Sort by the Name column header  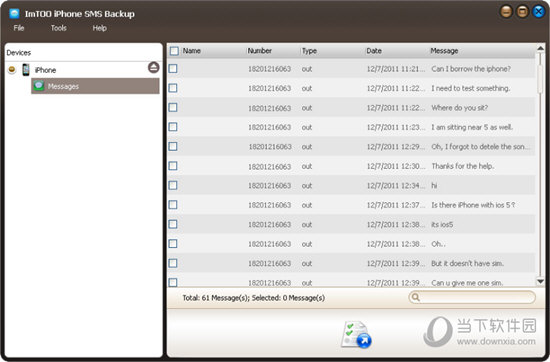(192, 51)
